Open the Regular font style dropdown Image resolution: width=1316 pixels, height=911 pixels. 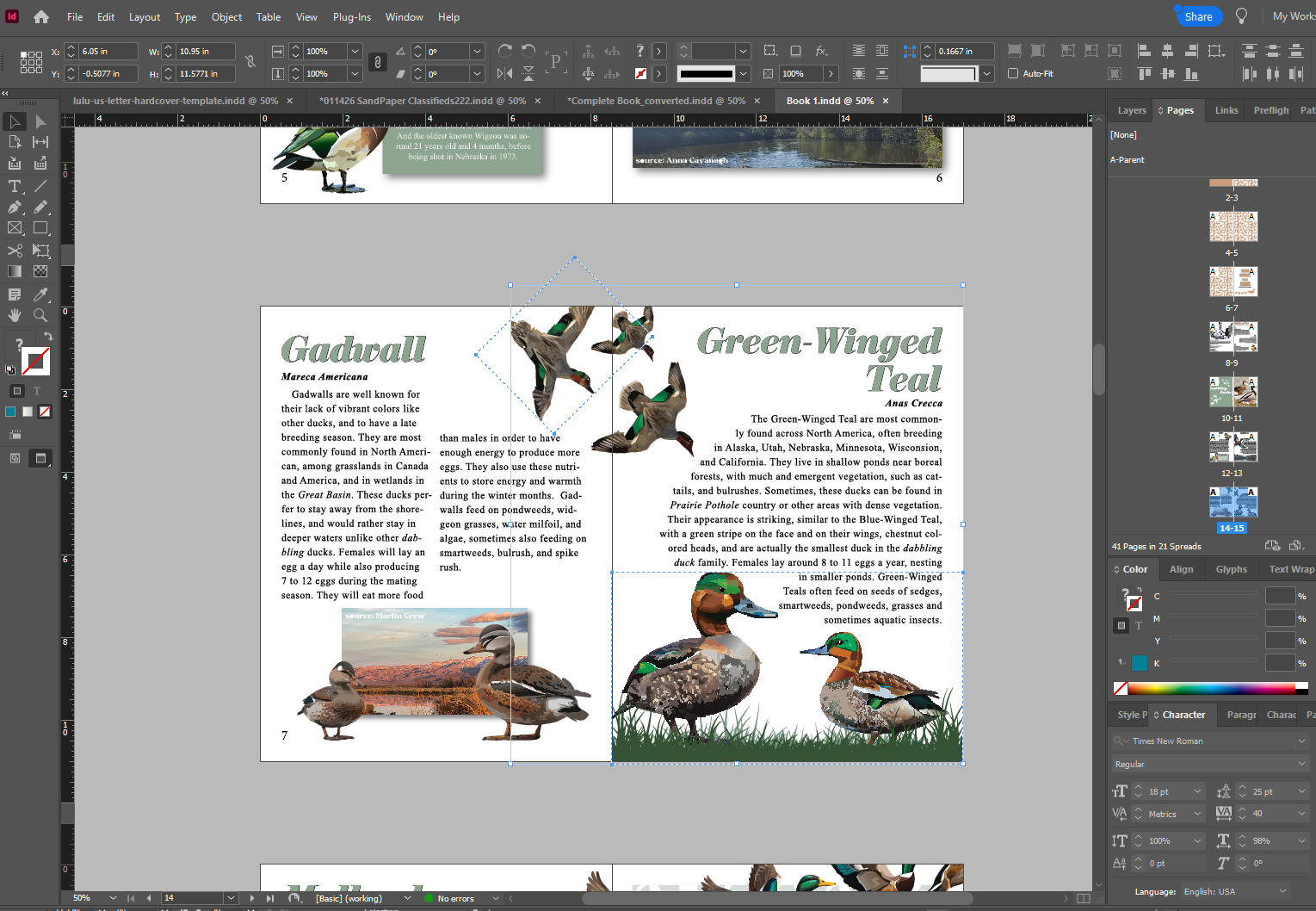click(1301, 764)
